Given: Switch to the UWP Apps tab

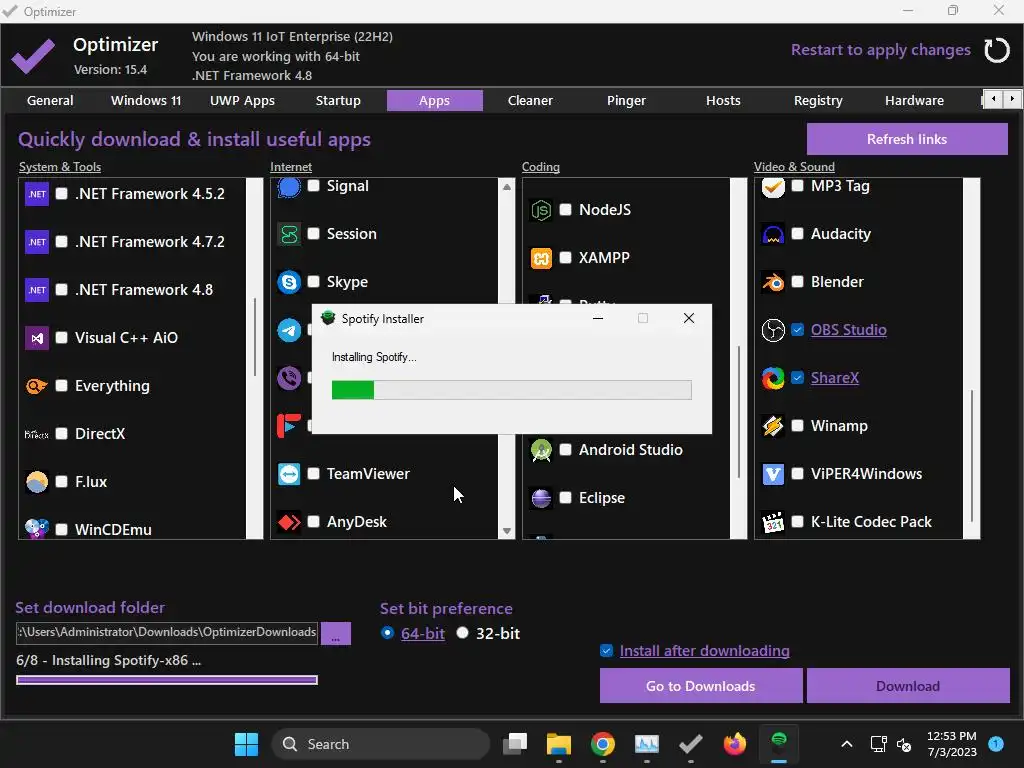Looking at the screenshot, I should 242,101.
